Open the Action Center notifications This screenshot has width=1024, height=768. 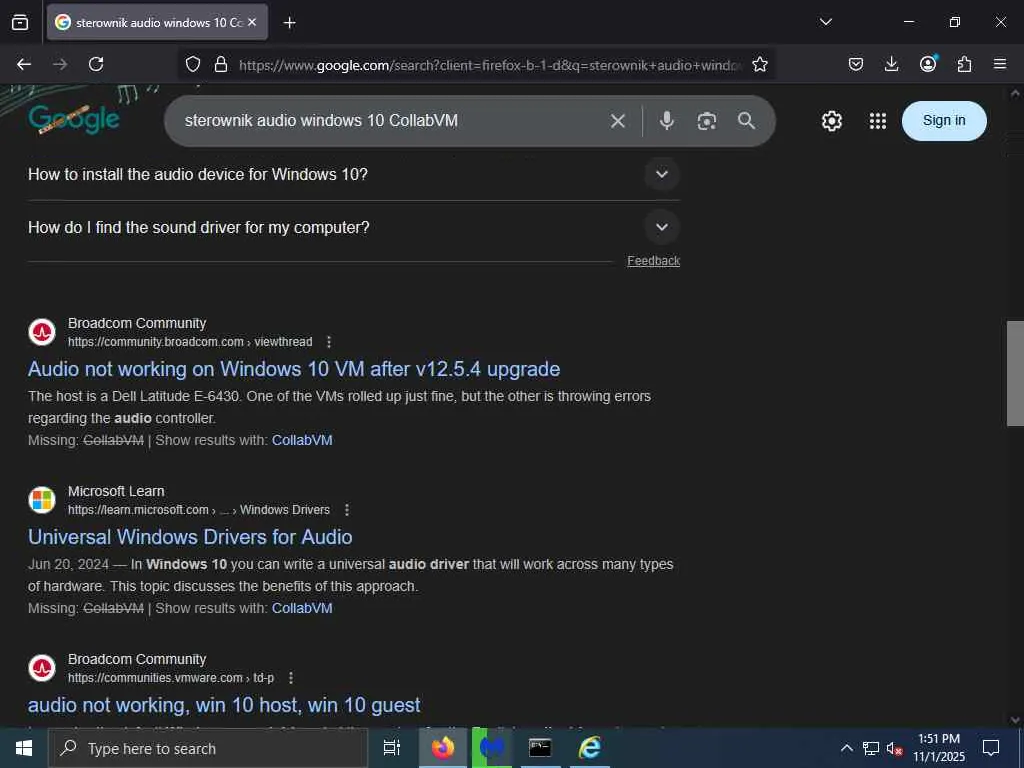(991, 748)
